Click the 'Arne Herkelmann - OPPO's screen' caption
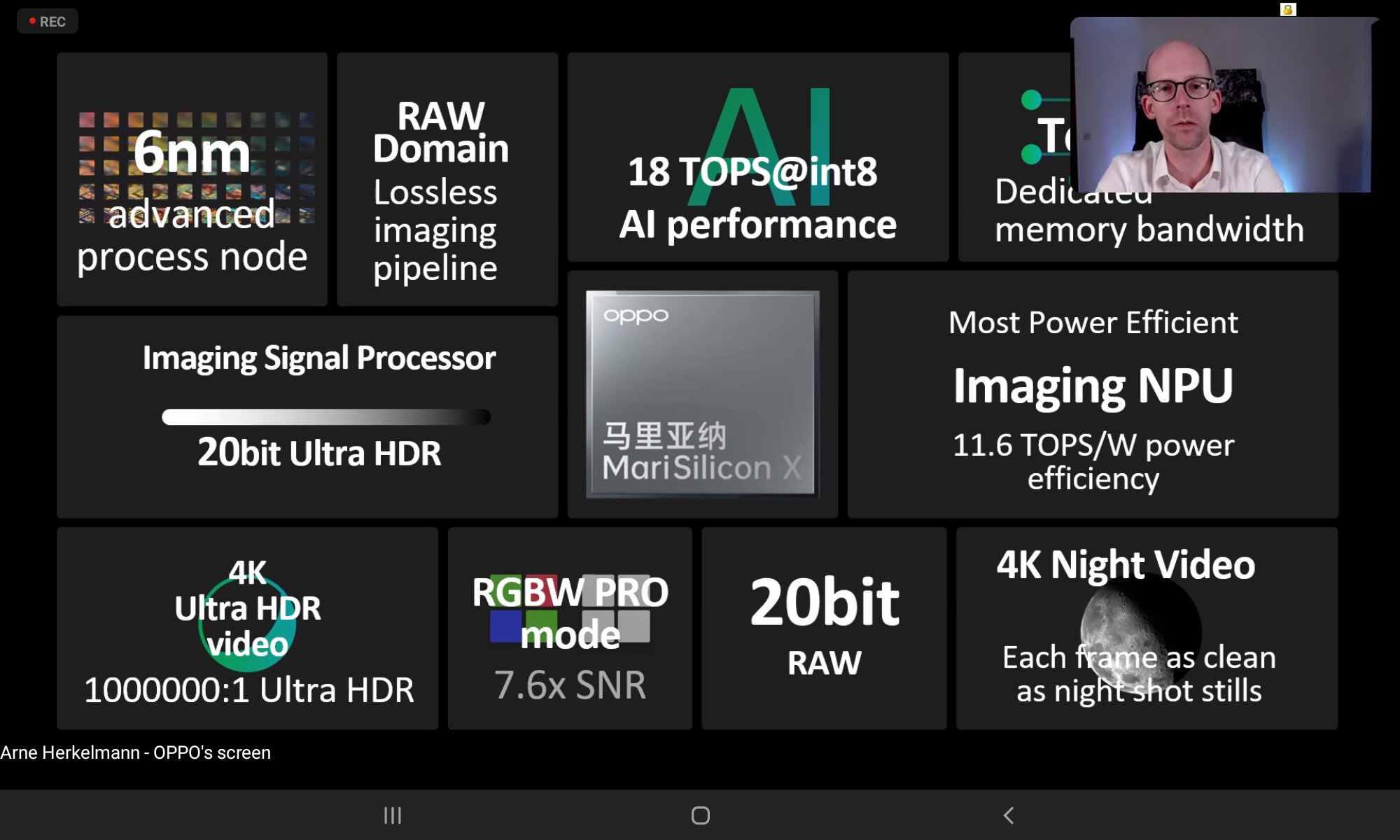Image resolution: width=1400 pixels, height=840 pixels. (x=135, y=752)
